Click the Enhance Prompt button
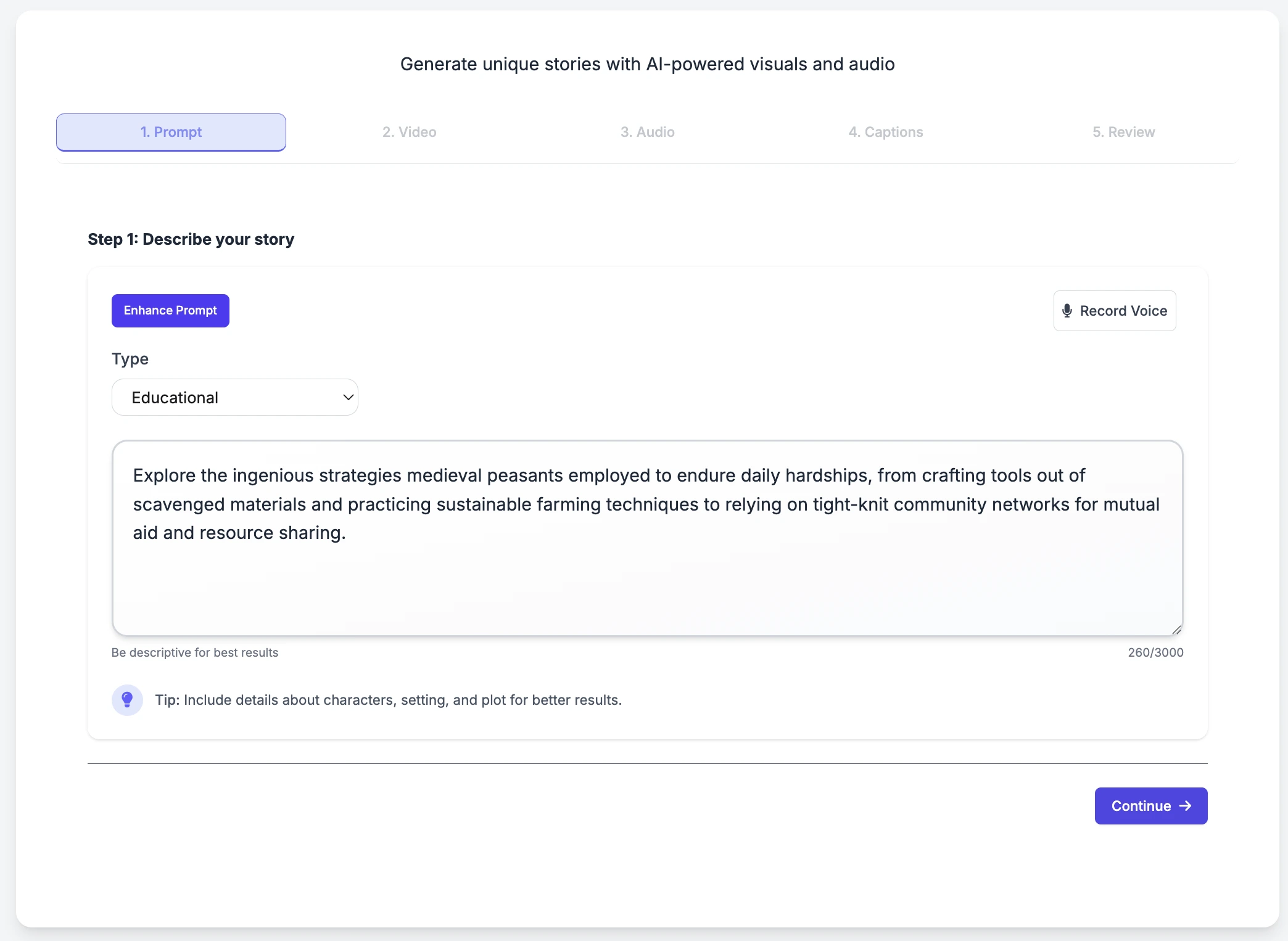Viewport: 1288px width, 941px height. [170, 311]
